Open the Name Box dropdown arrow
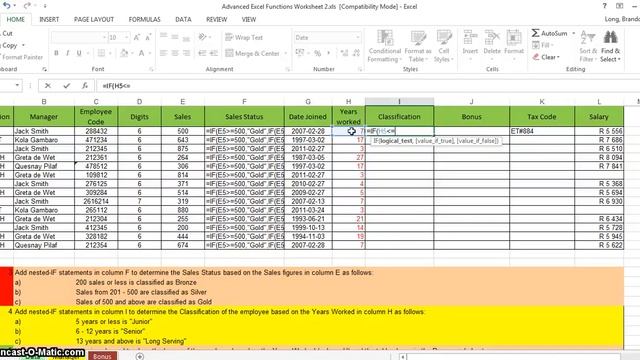The height and width of the screenshot is (360, 640). tap(17, 85)
